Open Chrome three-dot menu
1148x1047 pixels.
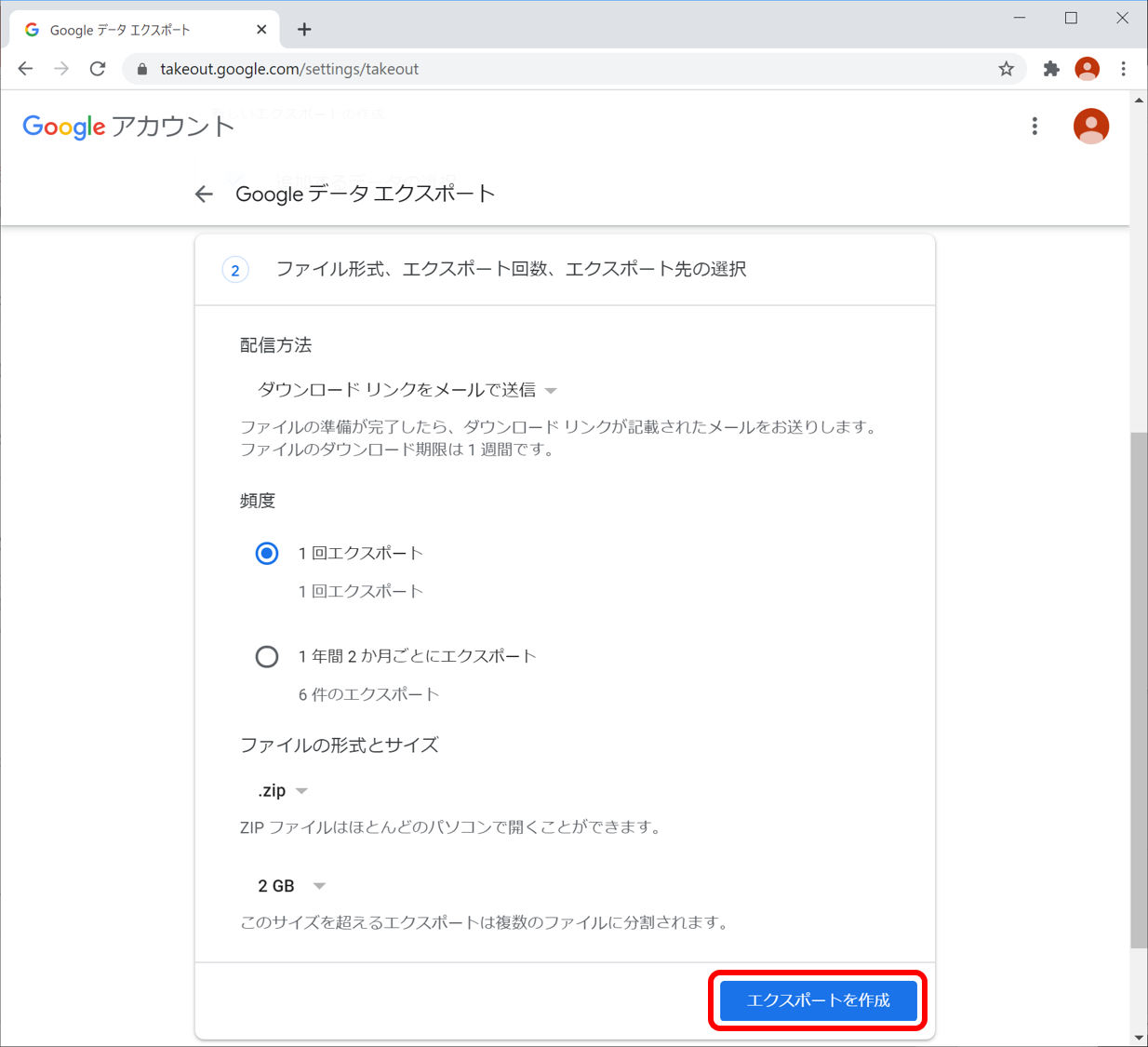point(1124,69)
